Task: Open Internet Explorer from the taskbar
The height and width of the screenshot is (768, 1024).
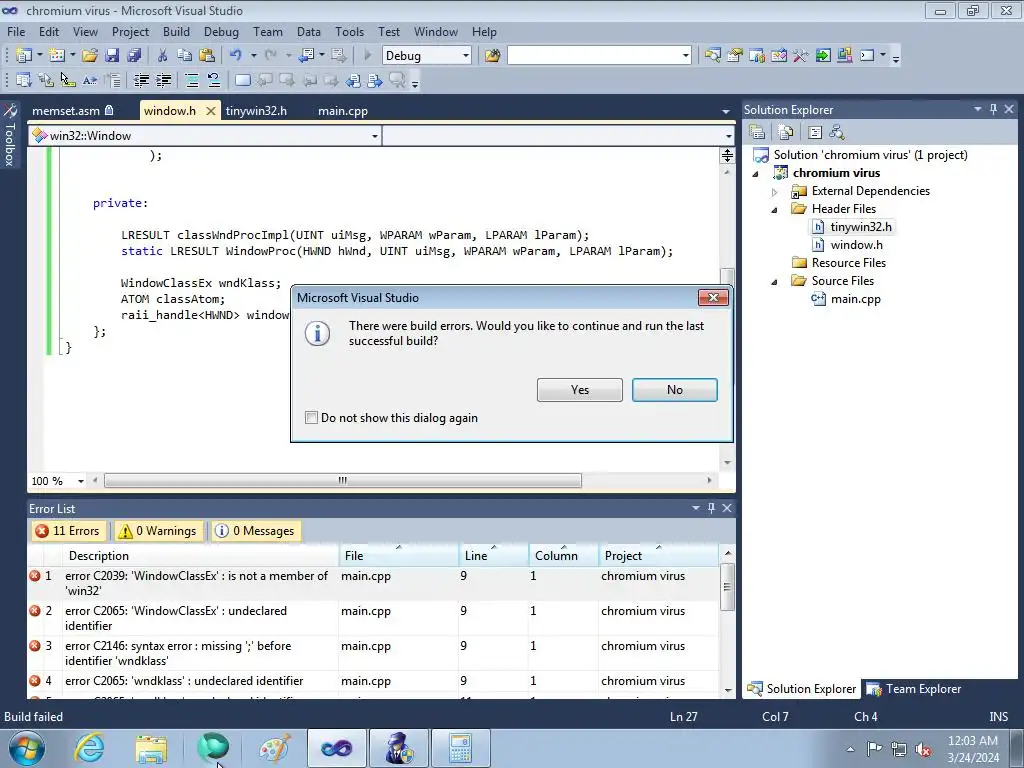Action: (89, 748)
